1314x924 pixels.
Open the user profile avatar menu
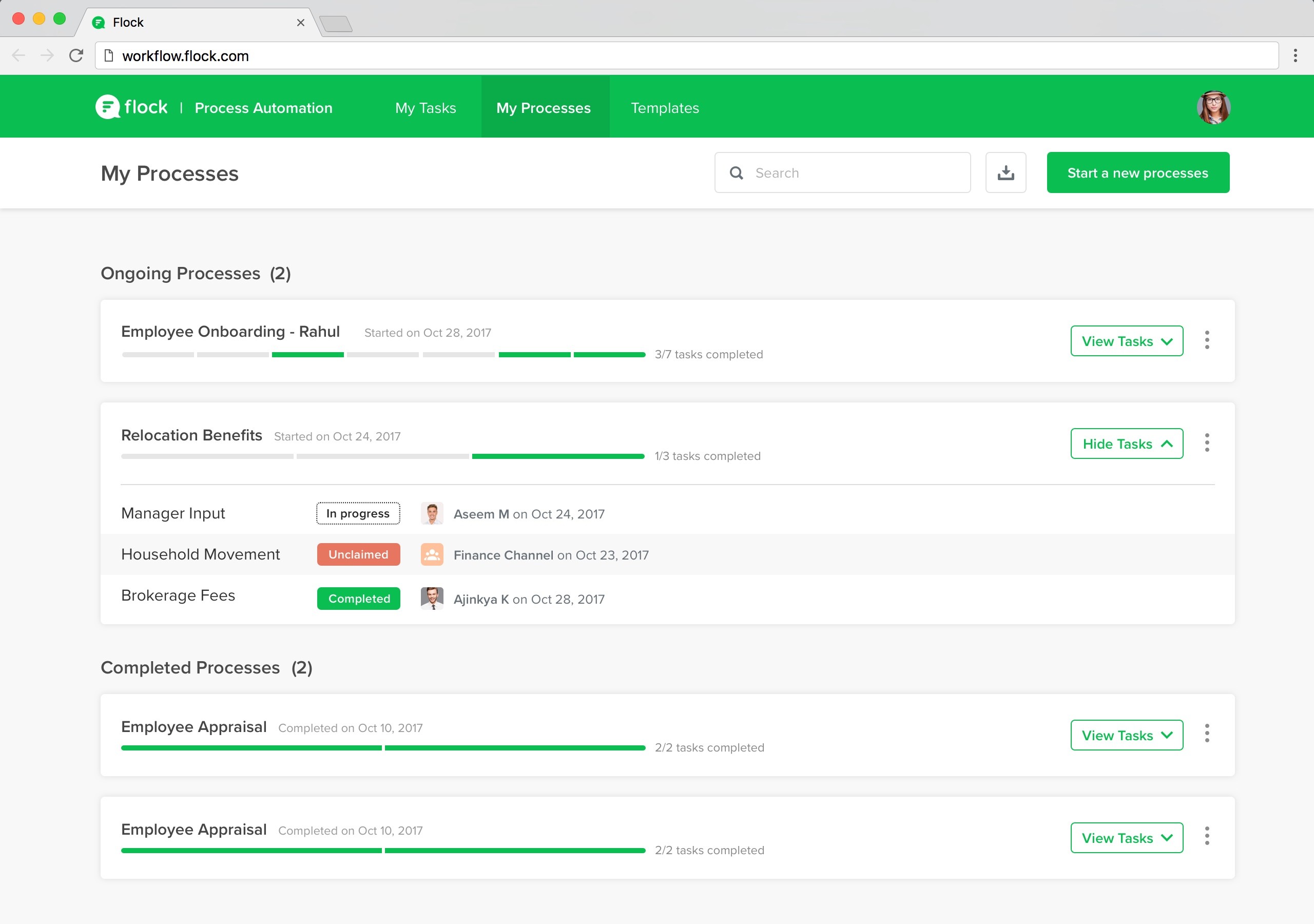1213,107
